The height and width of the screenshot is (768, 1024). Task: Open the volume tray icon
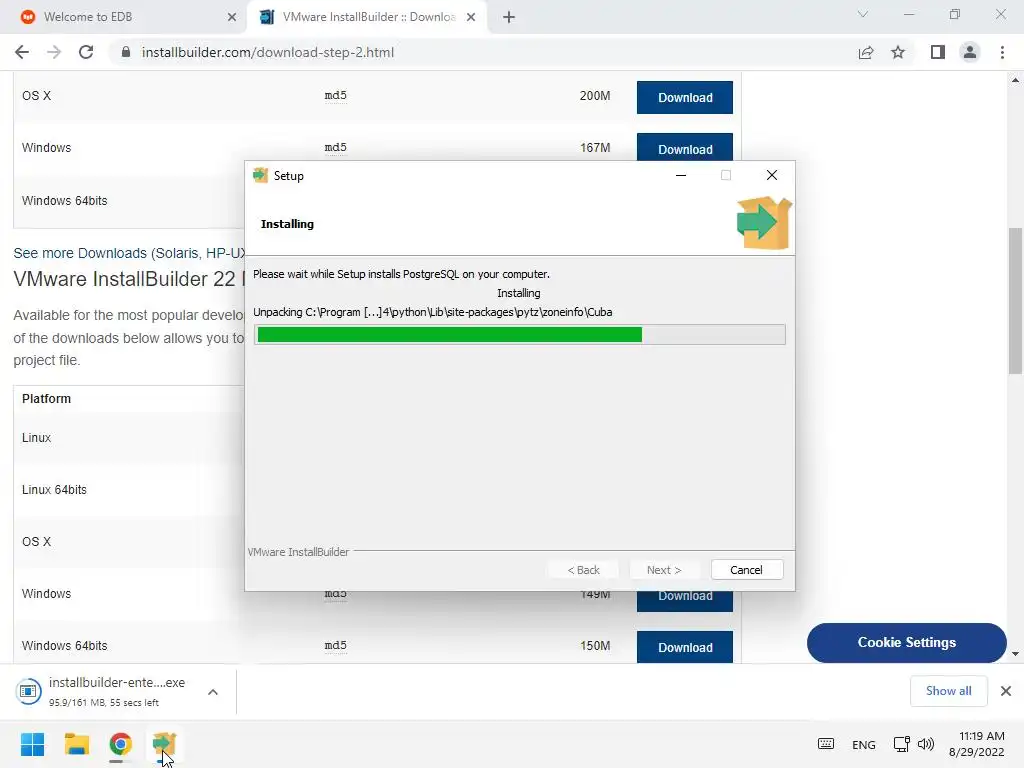tap(925, 744)
